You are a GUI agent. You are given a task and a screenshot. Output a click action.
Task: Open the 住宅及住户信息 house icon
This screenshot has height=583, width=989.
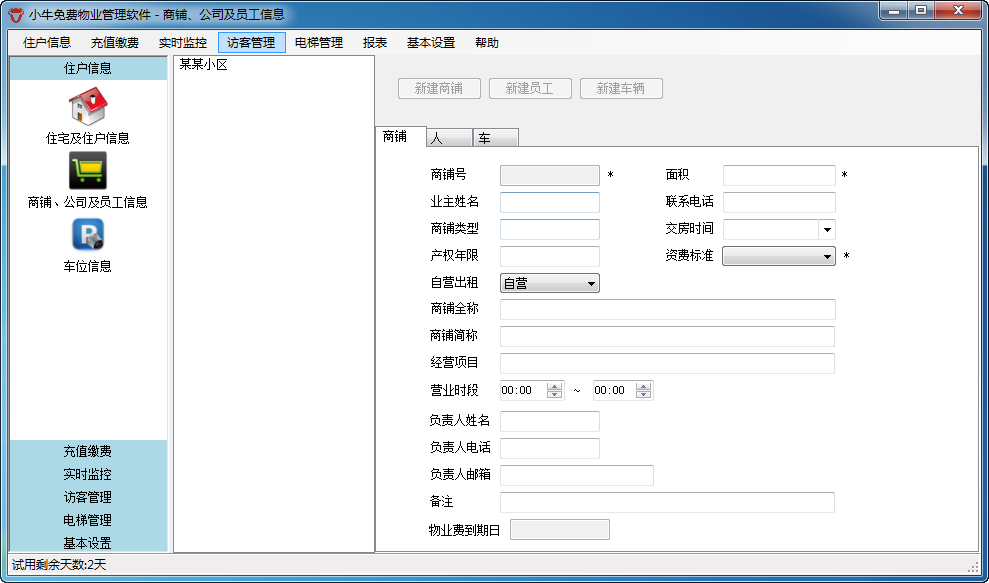[88, 107]
